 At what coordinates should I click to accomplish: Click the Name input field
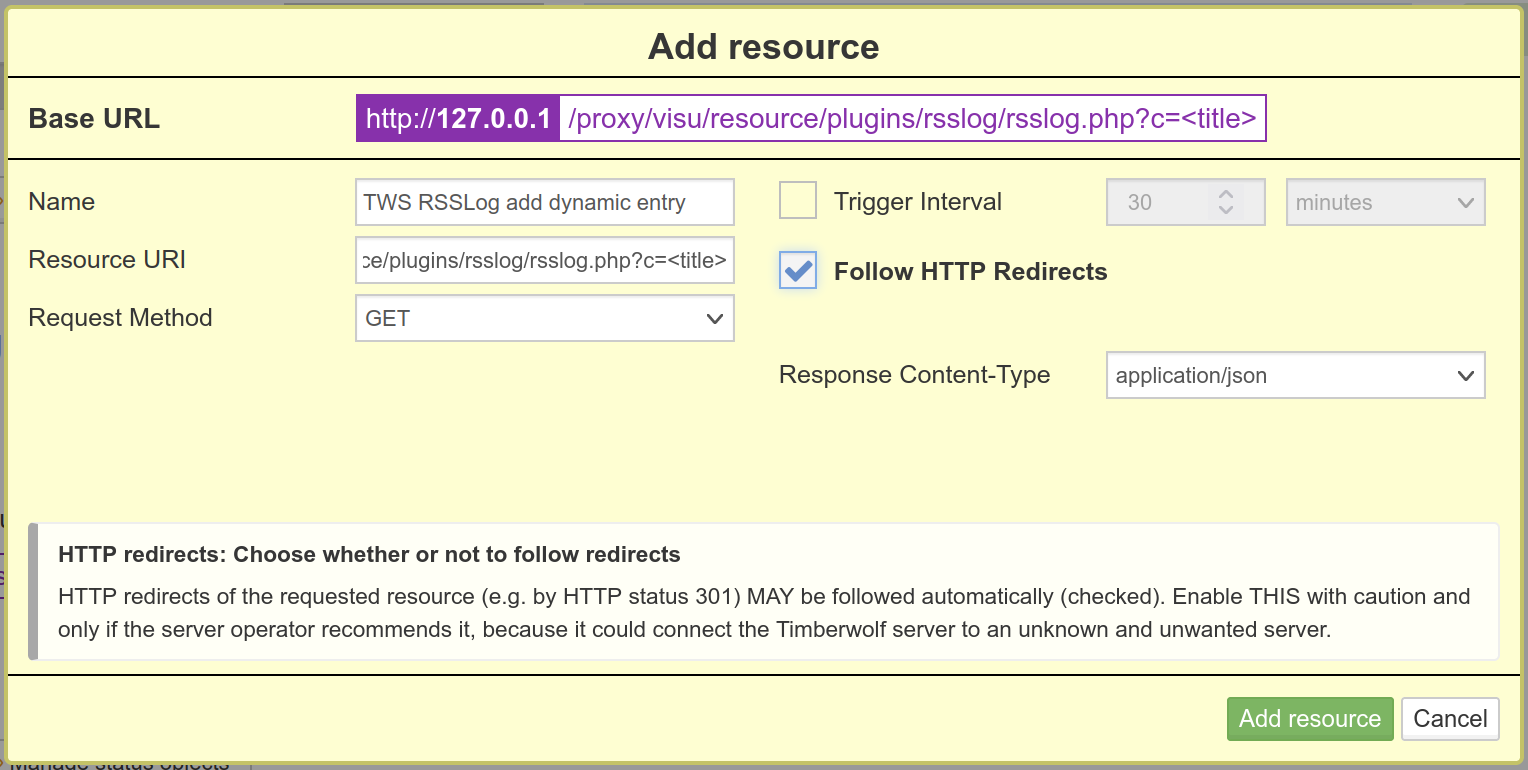point(545,202)
